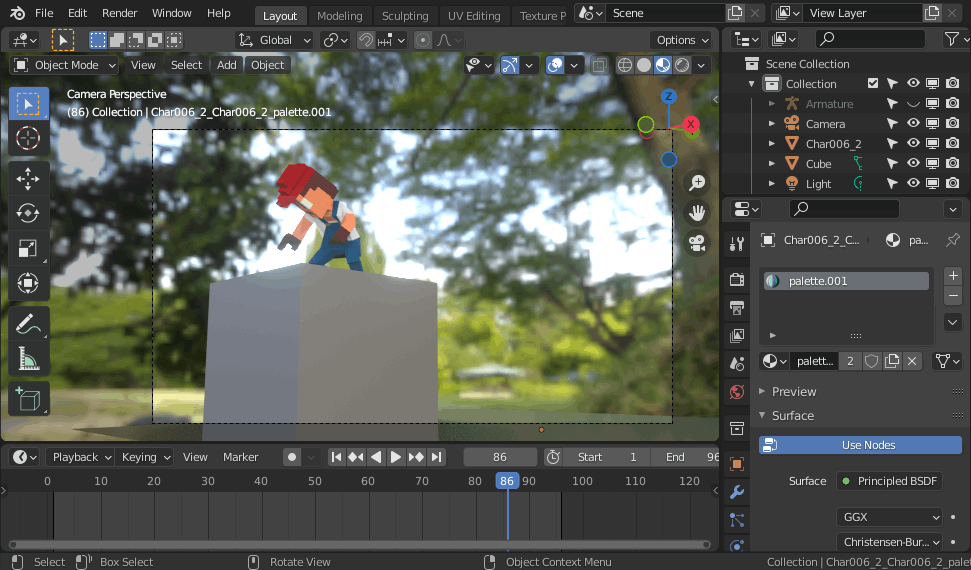Open the GGX distribution dropdown
971x570 pixels.
890,517
